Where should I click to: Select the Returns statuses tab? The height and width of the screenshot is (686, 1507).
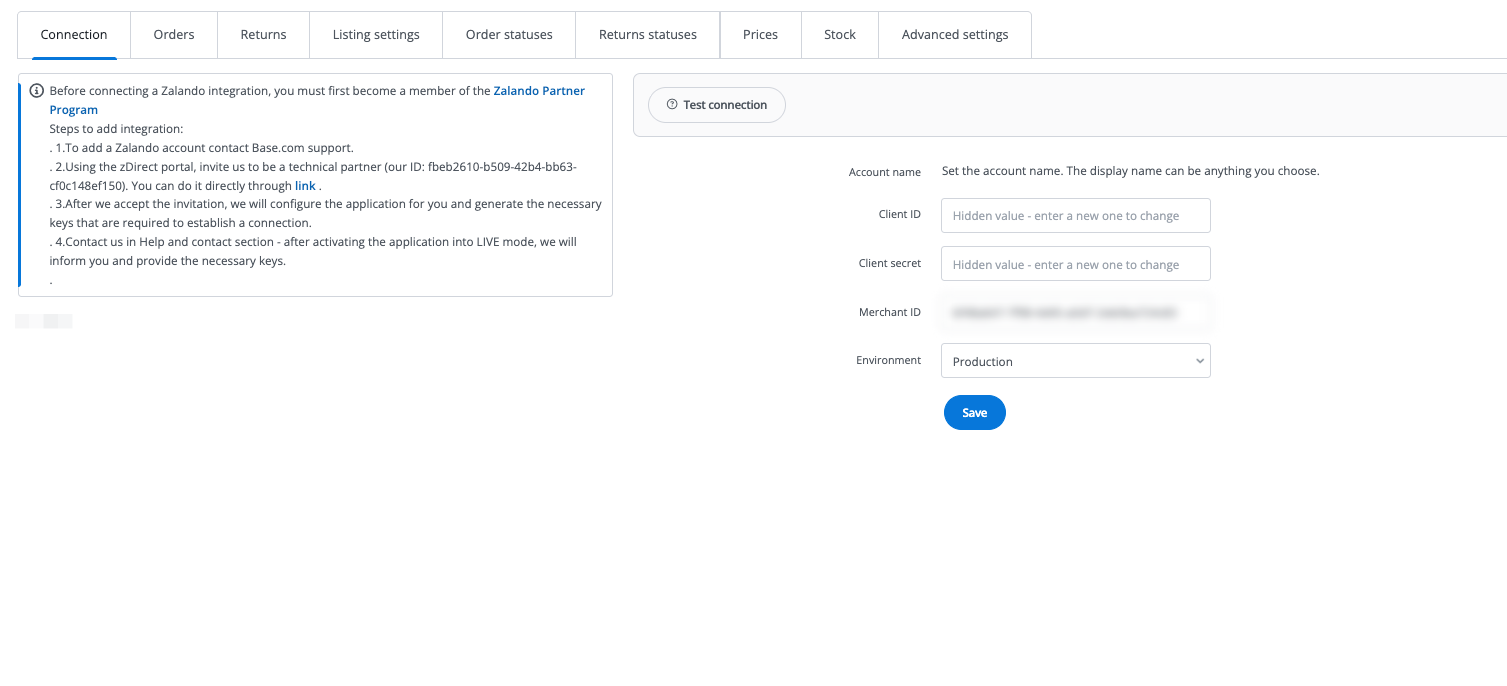[647, 35]
